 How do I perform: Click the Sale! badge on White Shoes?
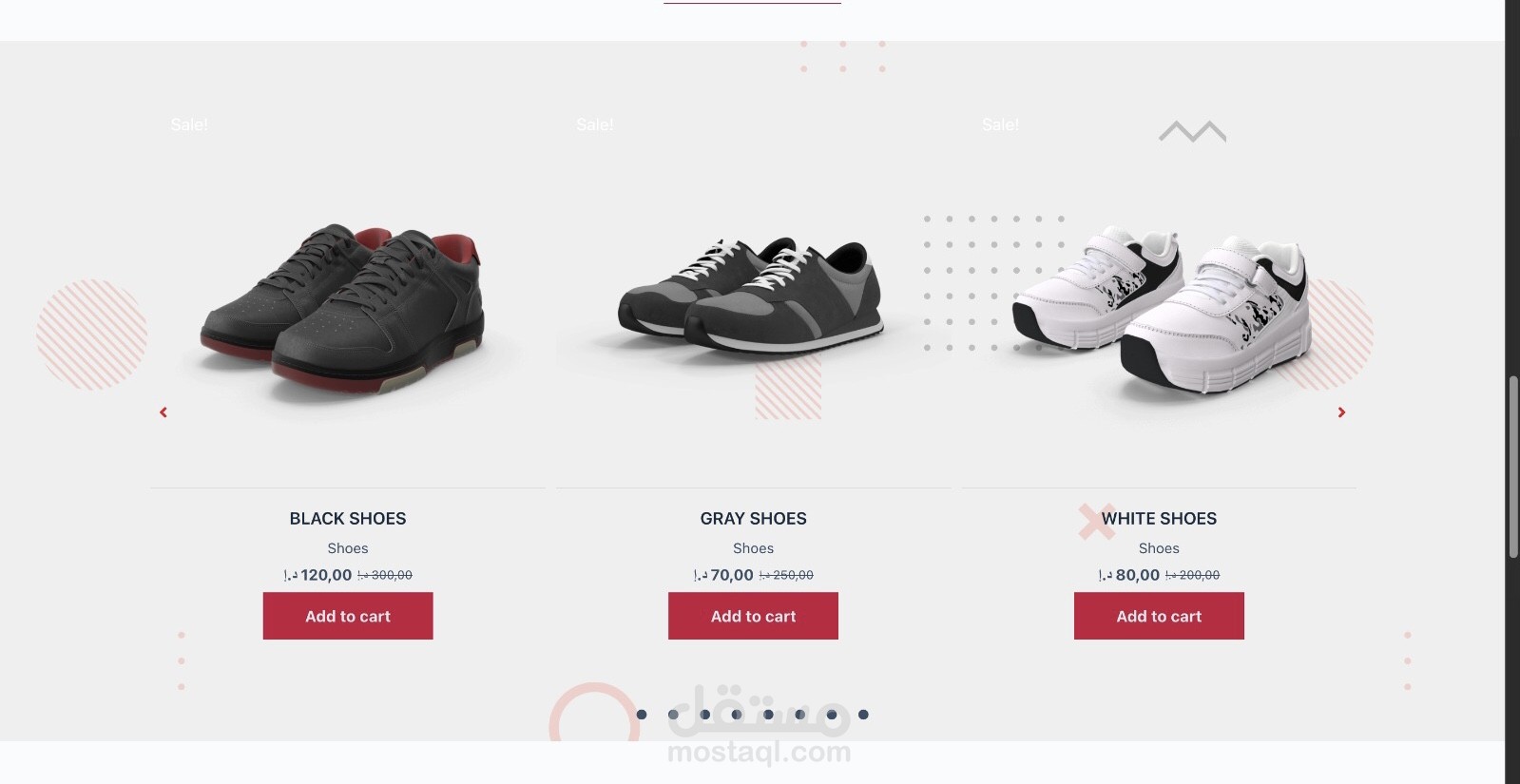pyautogui.click(x=1000, y=124)
